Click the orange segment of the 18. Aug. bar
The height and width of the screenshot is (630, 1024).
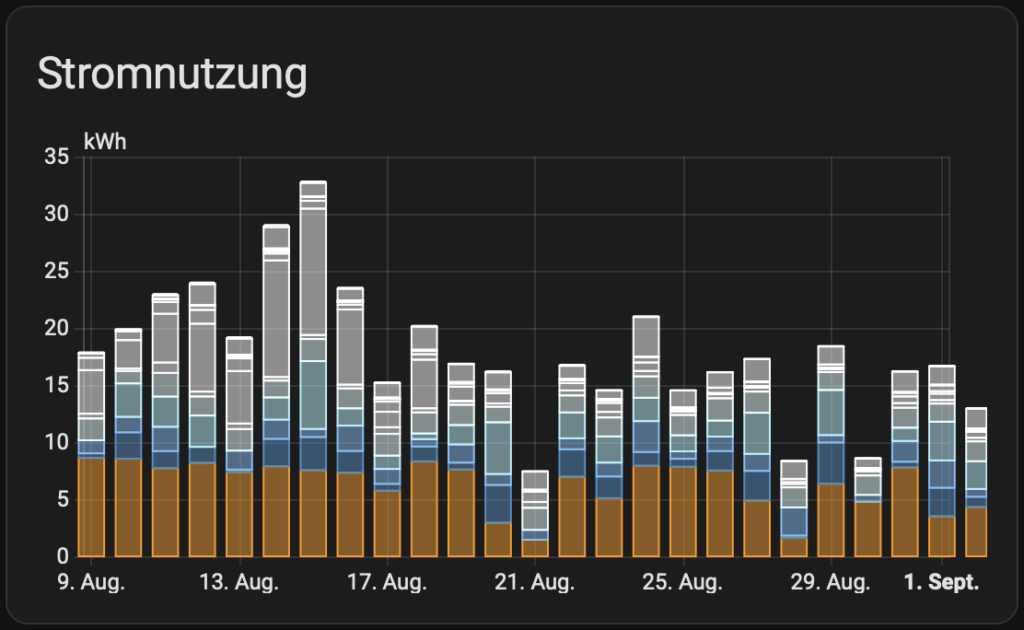424,508
